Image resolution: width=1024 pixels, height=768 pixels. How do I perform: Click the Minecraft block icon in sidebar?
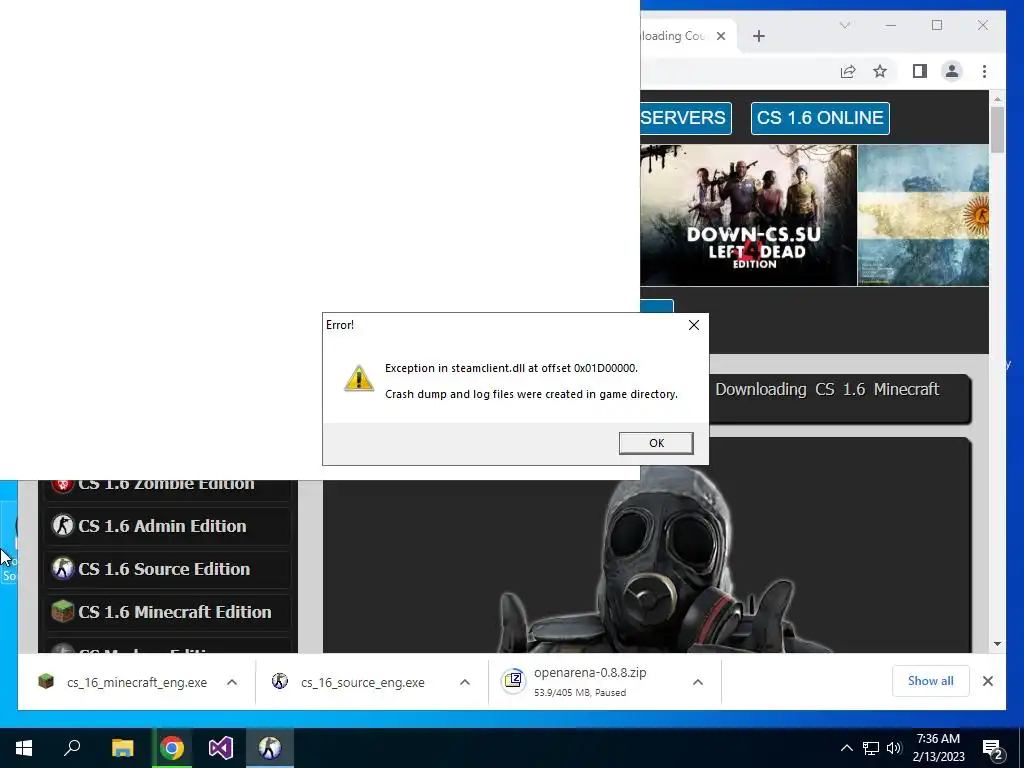click(x=63, y=612)
